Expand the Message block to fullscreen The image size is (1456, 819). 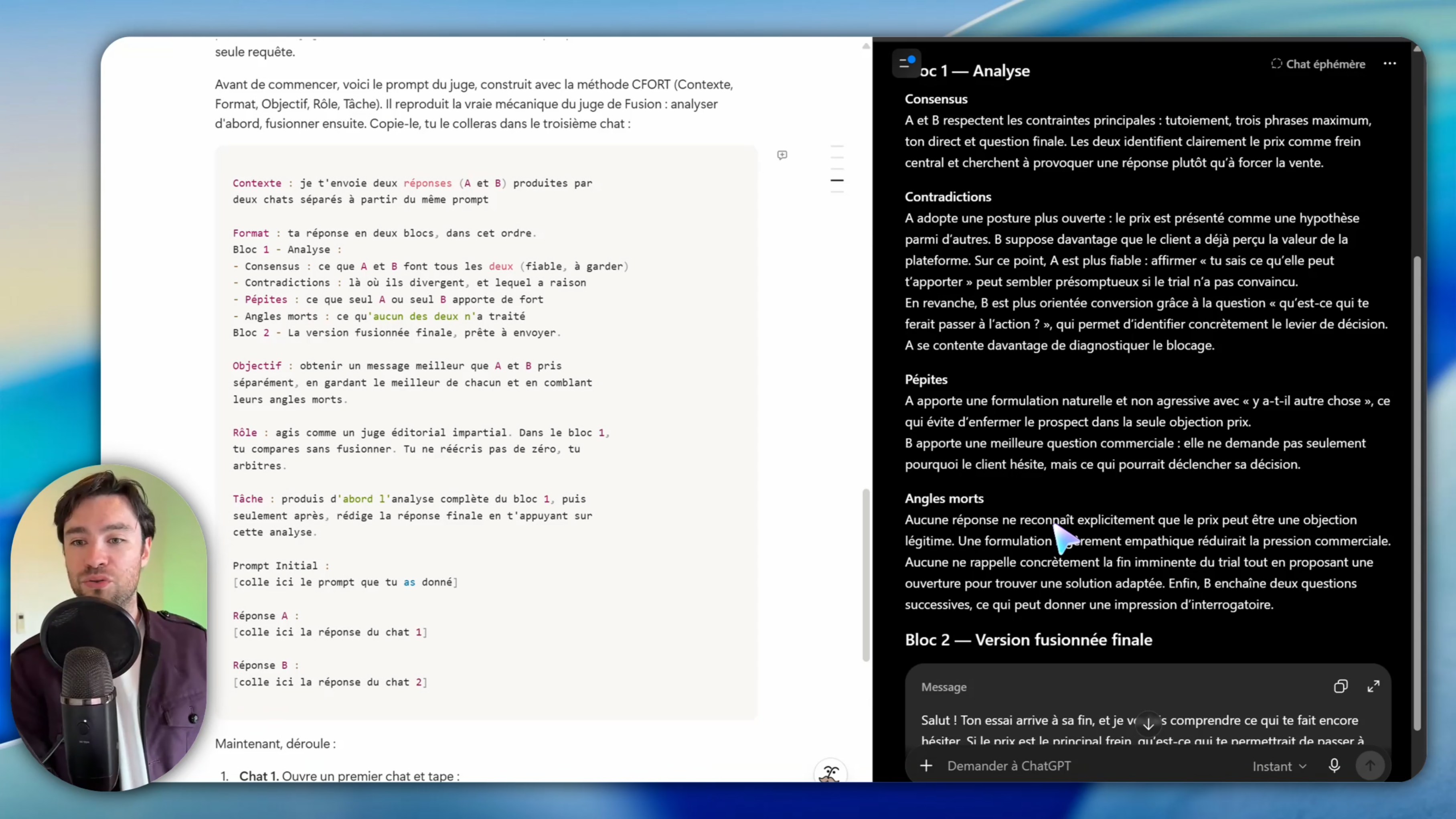click(1373, 687)
